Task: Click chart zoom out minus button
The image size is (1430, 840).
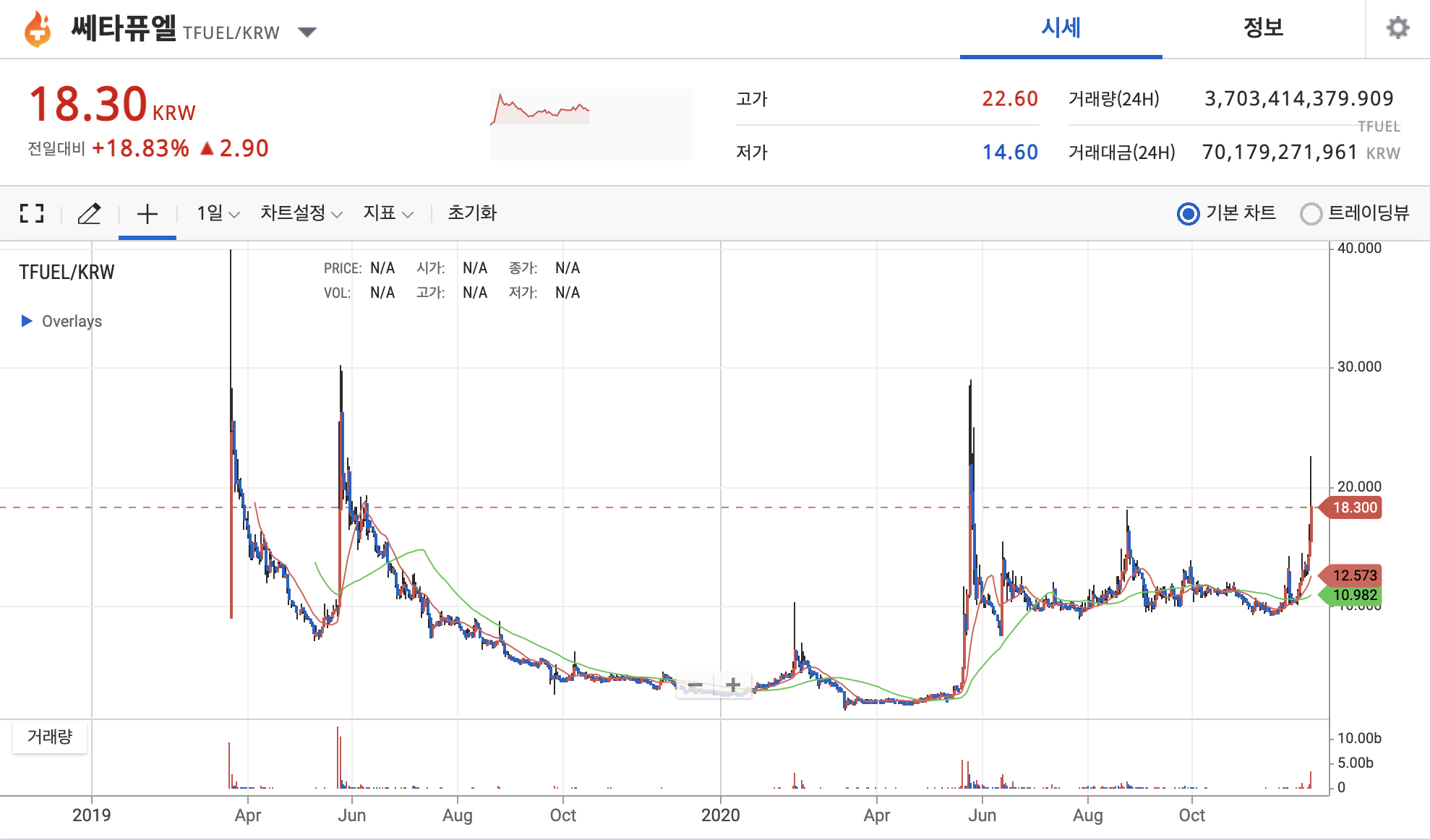Action: 695,685
